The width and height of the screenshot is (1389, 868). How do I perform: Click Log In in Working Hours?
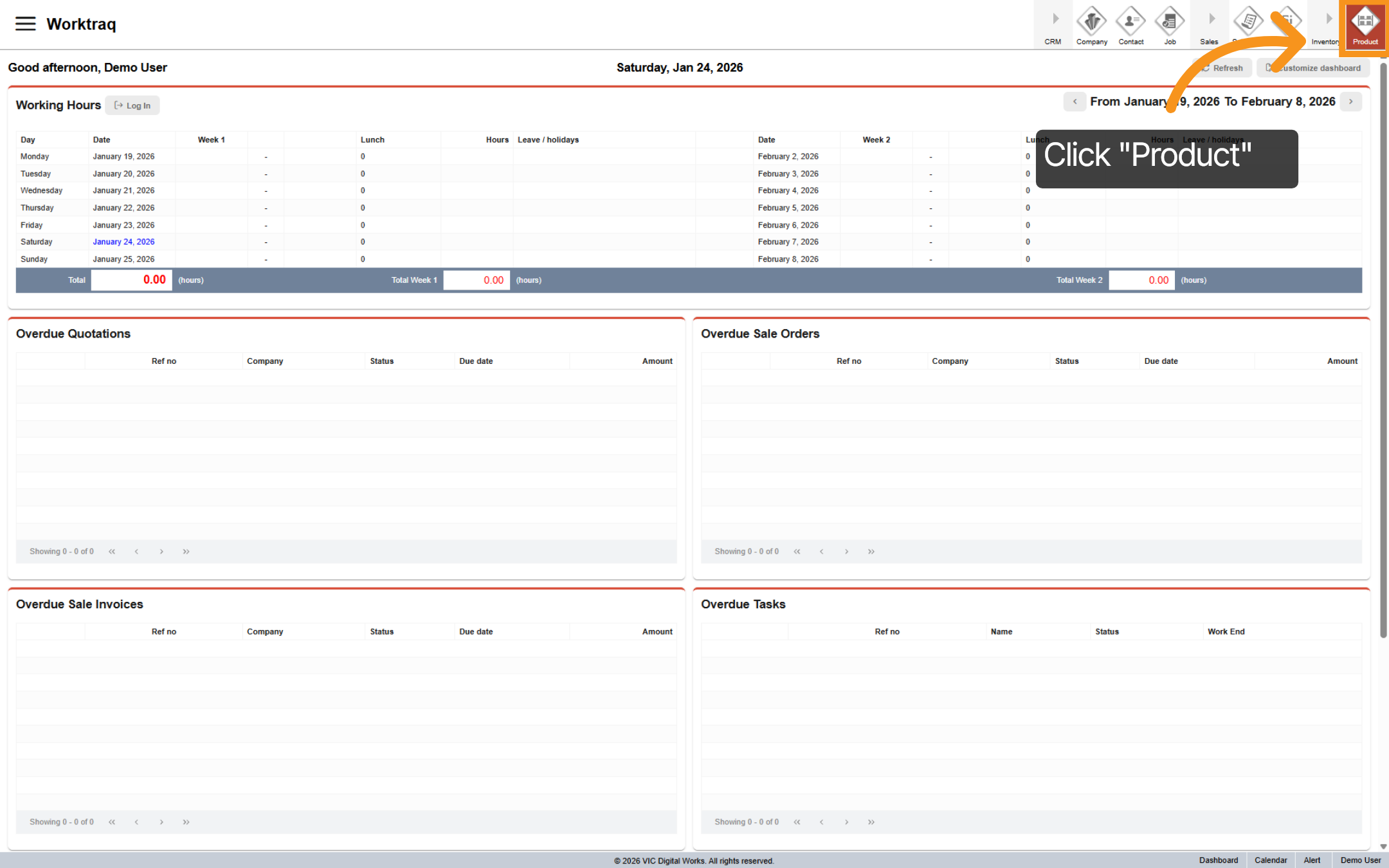tap(132, 105)
